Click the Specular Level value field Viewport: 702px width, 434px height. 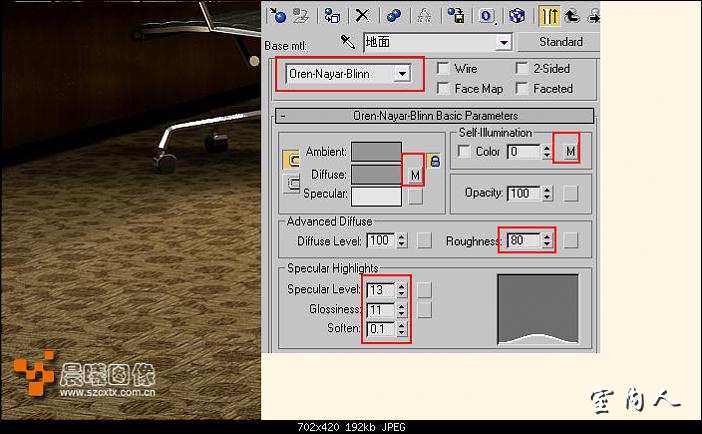381,290
